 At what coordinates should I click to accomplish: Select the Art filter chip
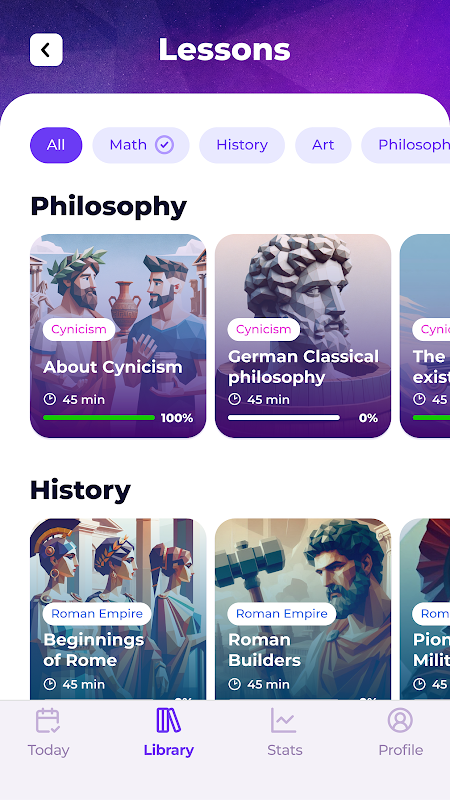pos(323,145)
